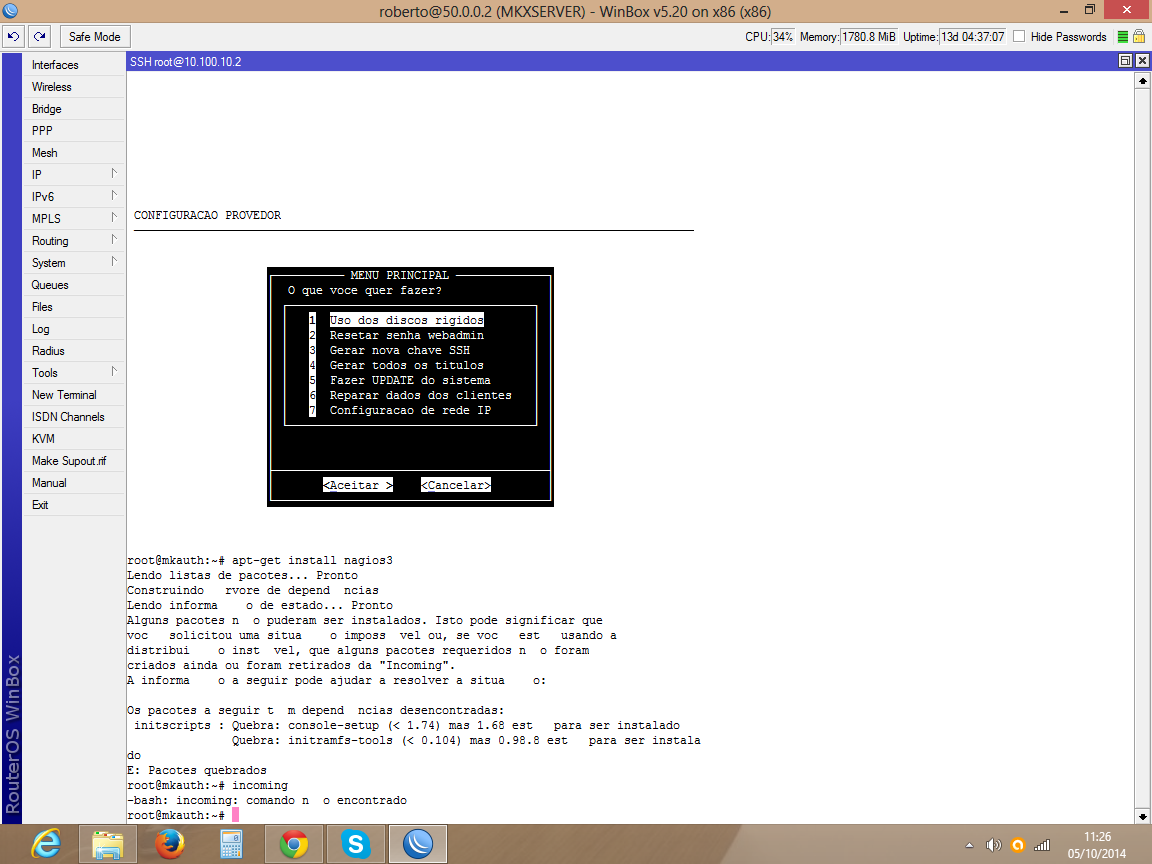Image resolution: width=1152 pixels, height=864 pixels.
Task: Click the terminal scrollbar up arrow
Action: (1142, 81)
